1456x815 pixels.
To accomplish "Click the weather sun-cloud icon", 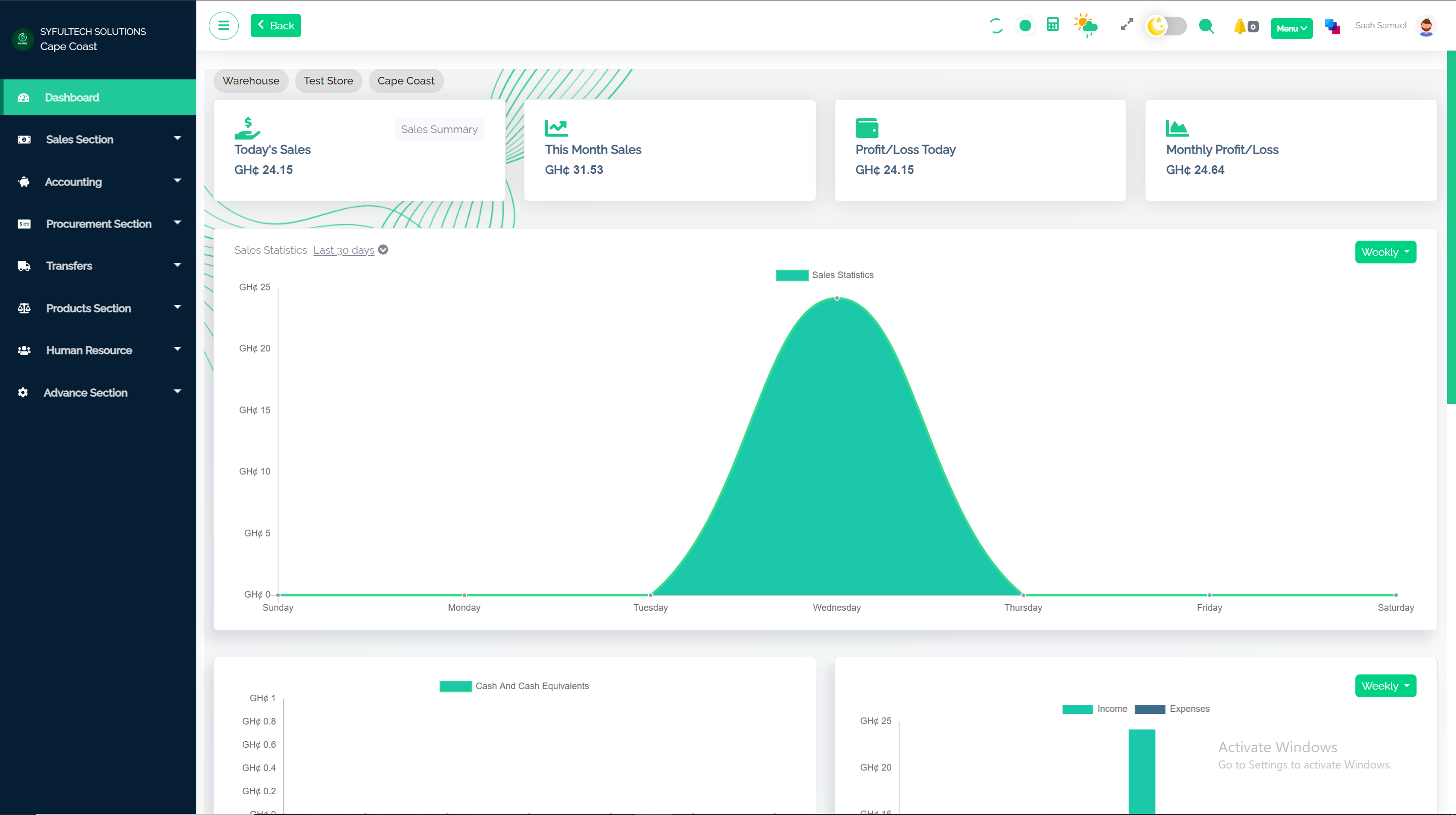I will 1086,25.
